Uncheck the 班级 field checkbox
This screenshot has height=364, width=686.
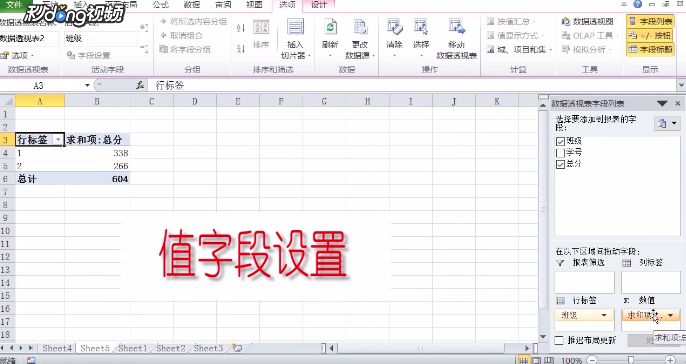(560, 141)
